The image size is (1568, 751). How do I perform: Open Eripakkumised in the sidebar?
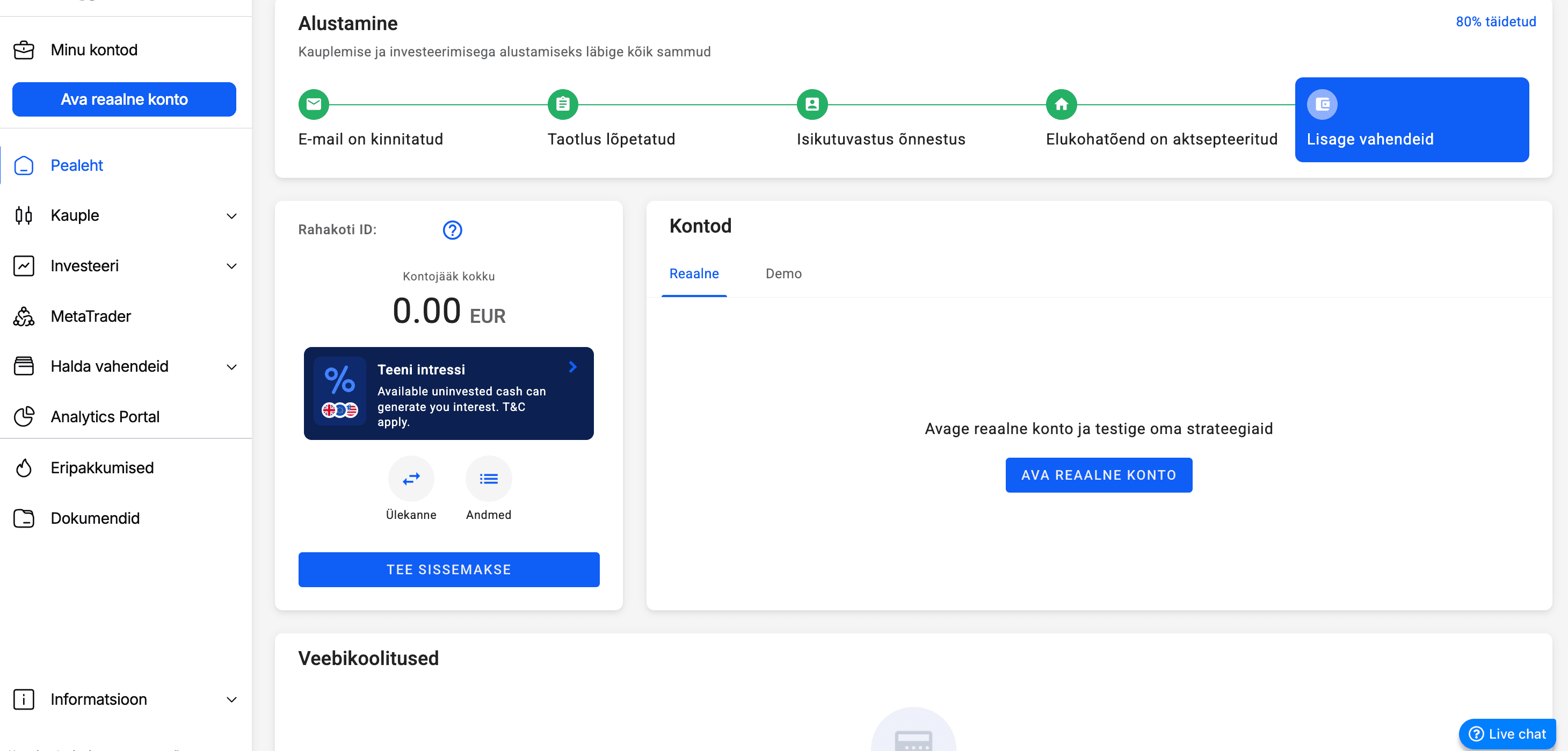tap(126, 468)
